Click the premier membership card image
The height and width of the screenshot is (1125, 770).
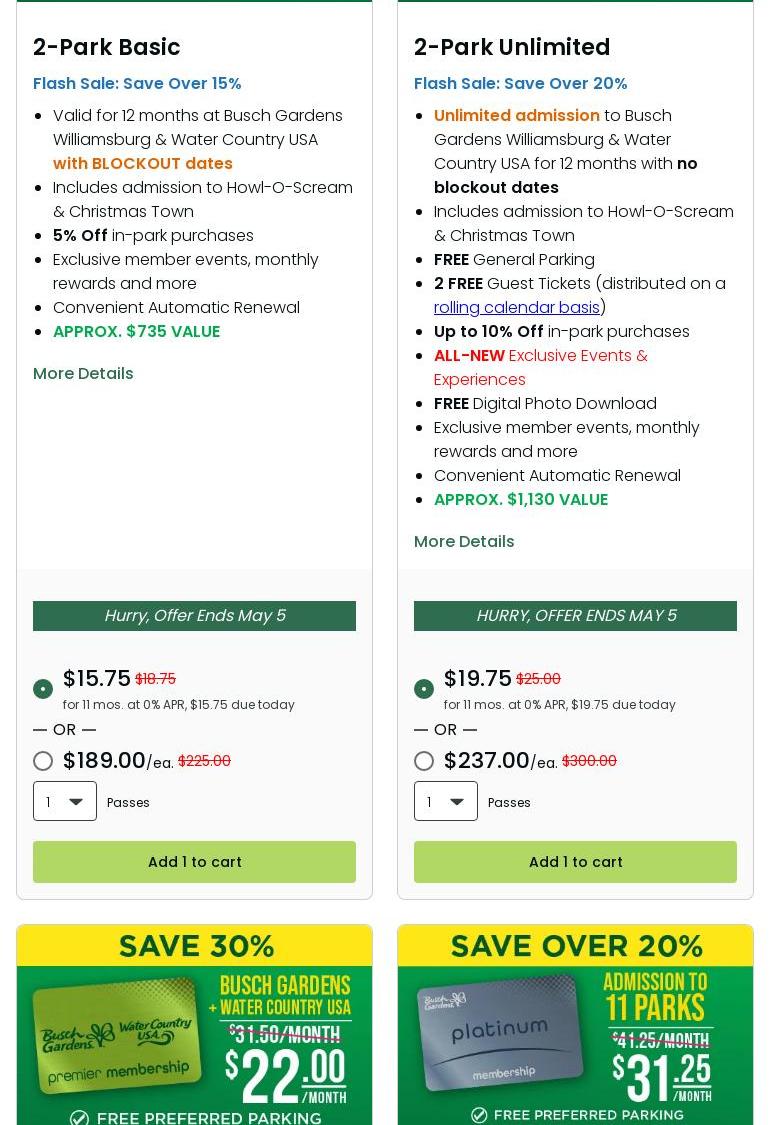pos(117,1040)
